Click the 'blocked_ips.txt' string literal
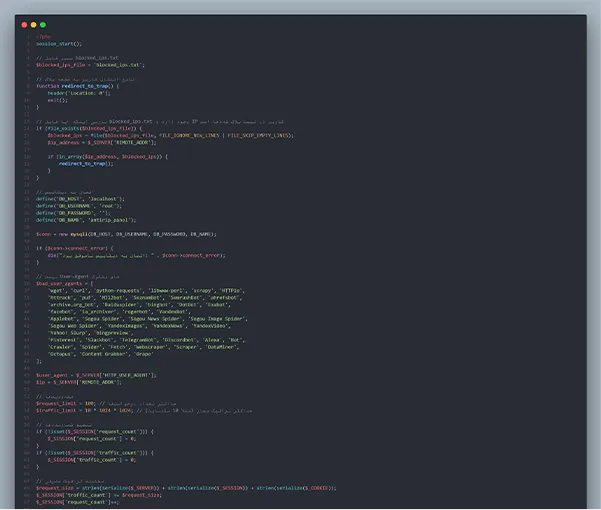 point(118,65)
